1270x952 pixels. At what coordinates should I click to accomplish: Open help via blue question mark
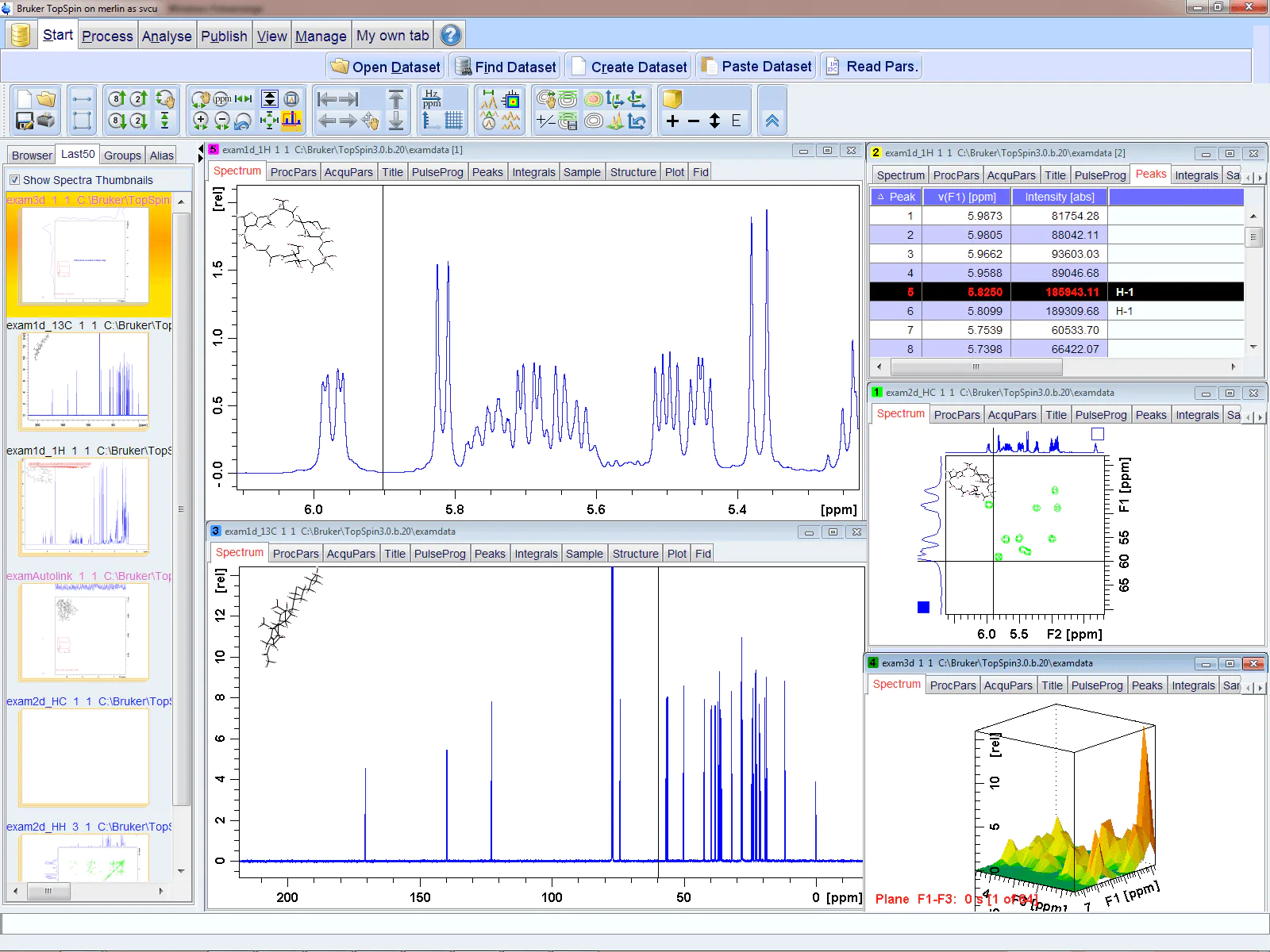click(x=450, y=35)
